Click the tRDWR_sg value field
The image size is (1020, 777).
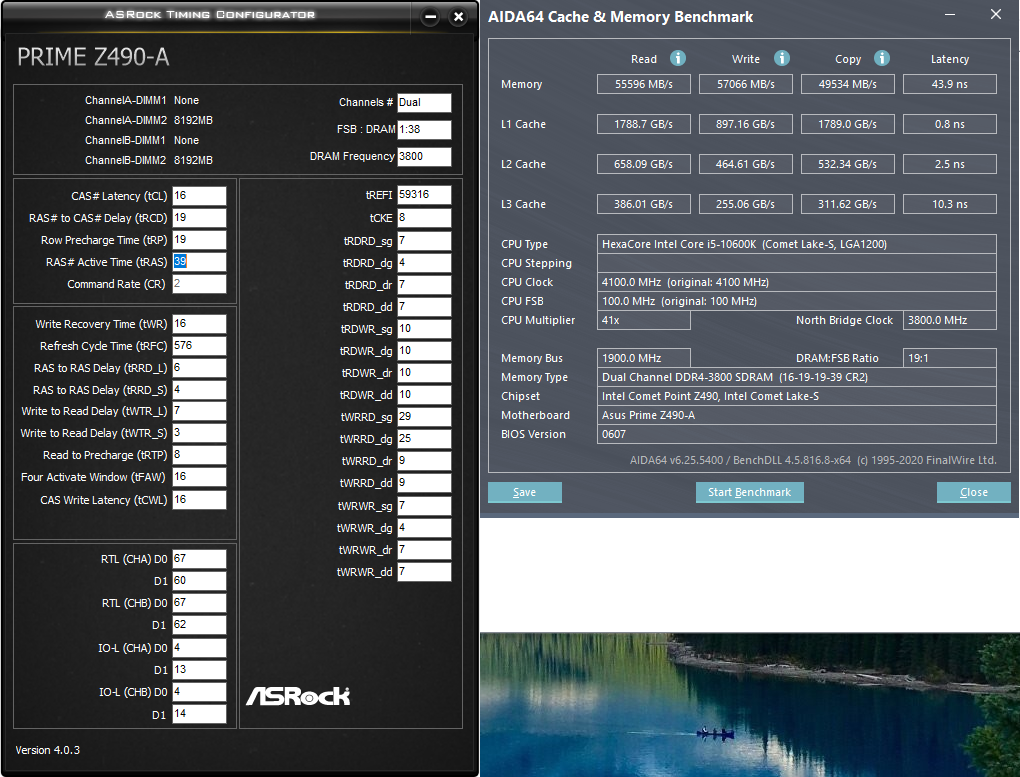[x=424, y=329]
